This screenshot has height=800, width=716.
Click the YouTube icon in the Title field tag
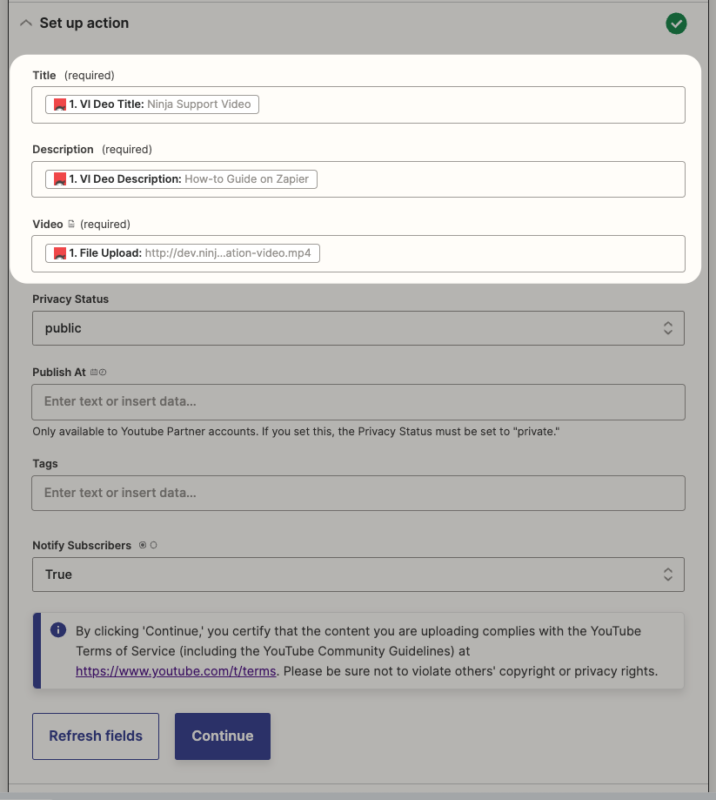[x=58, y=103]
